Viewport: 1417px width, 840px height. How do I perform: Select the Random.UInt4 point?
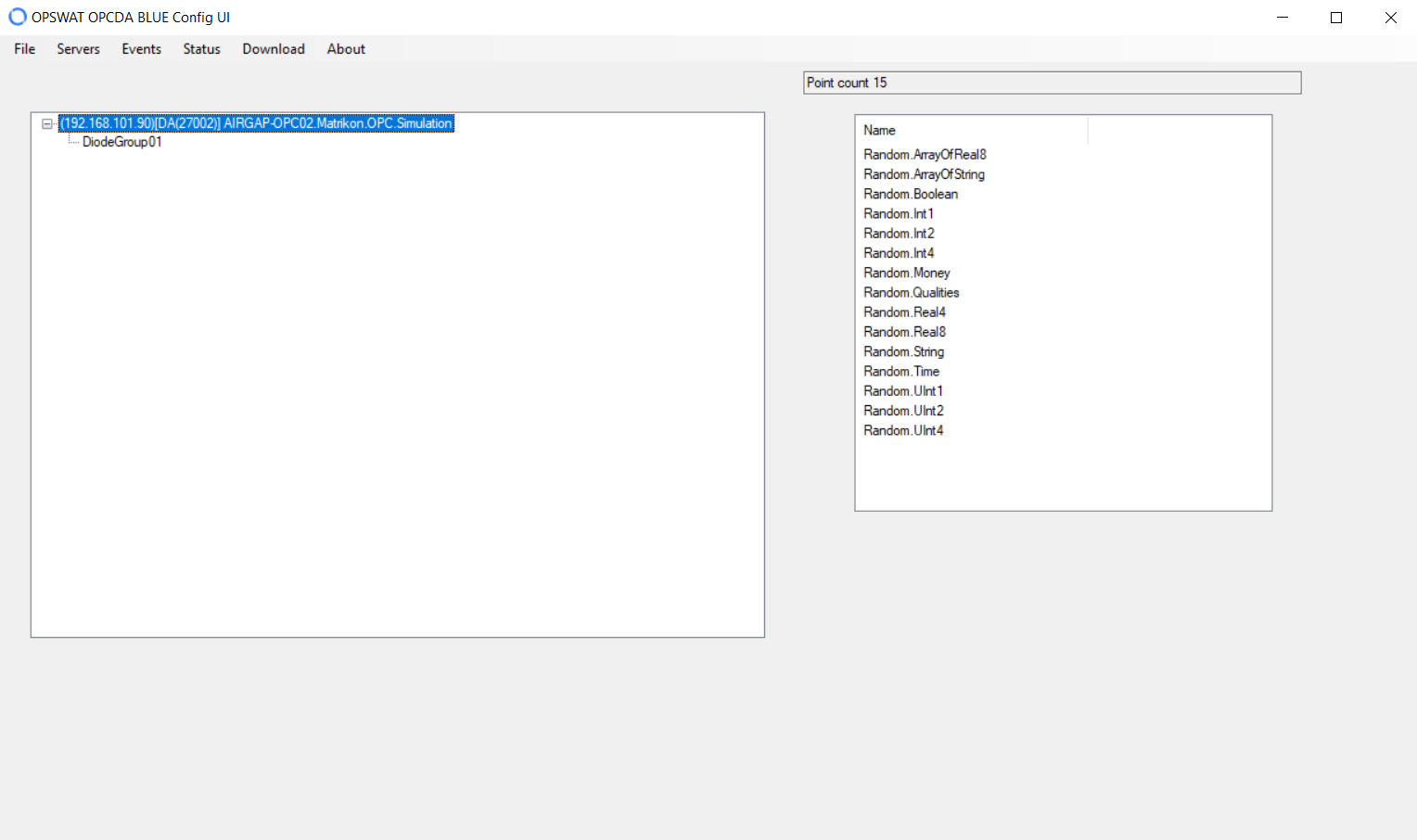tap(903, 430)
